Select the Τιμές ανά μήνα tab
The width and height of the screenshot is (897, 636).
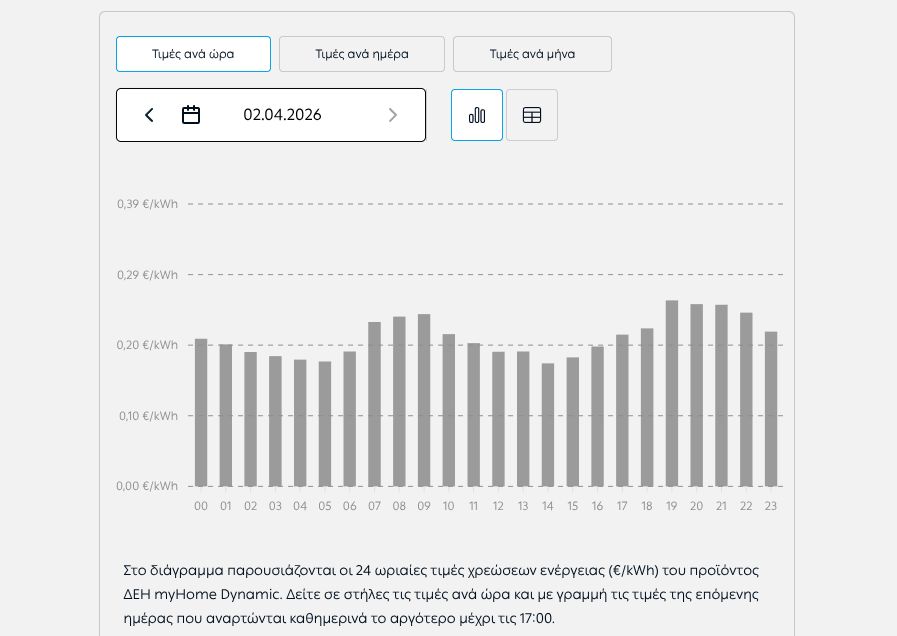coord(532,54)
